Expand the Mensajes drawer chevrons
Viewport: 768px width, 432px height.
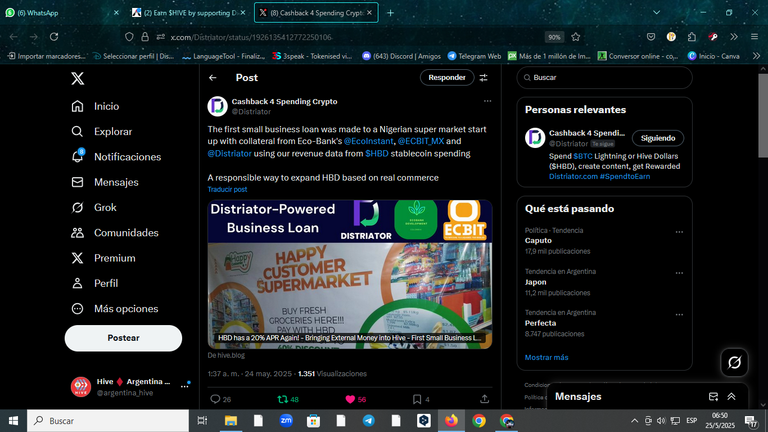pos(731,397)
